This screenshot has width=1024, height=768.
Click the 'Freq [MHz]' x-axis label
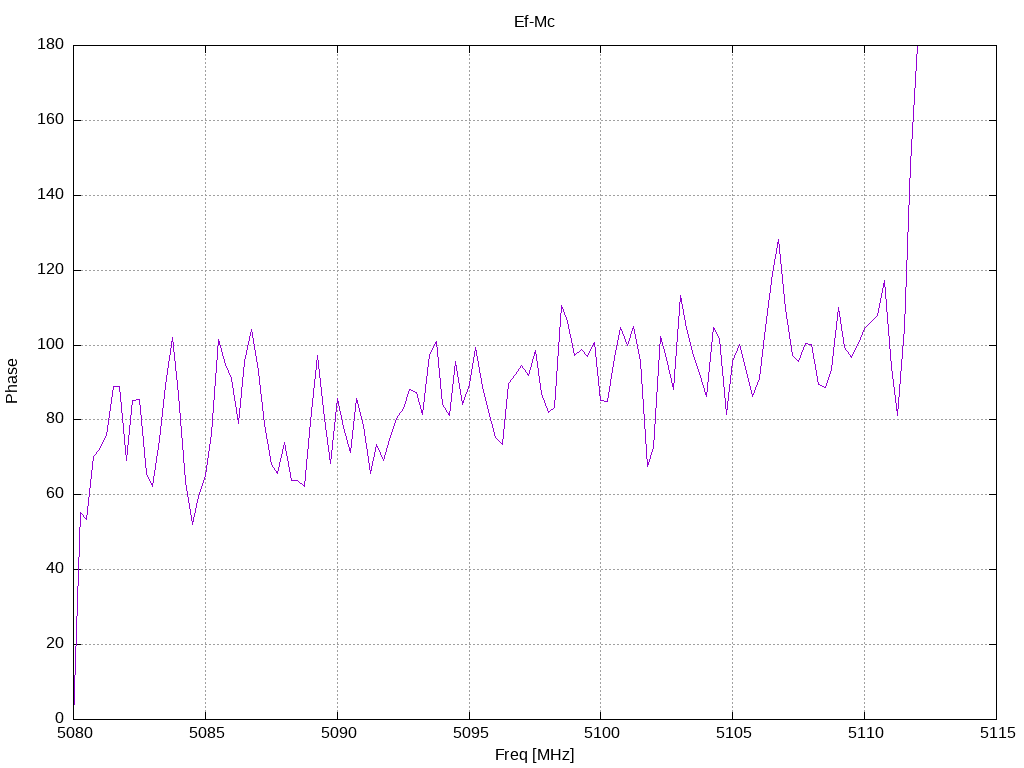(x=534, y=755)
